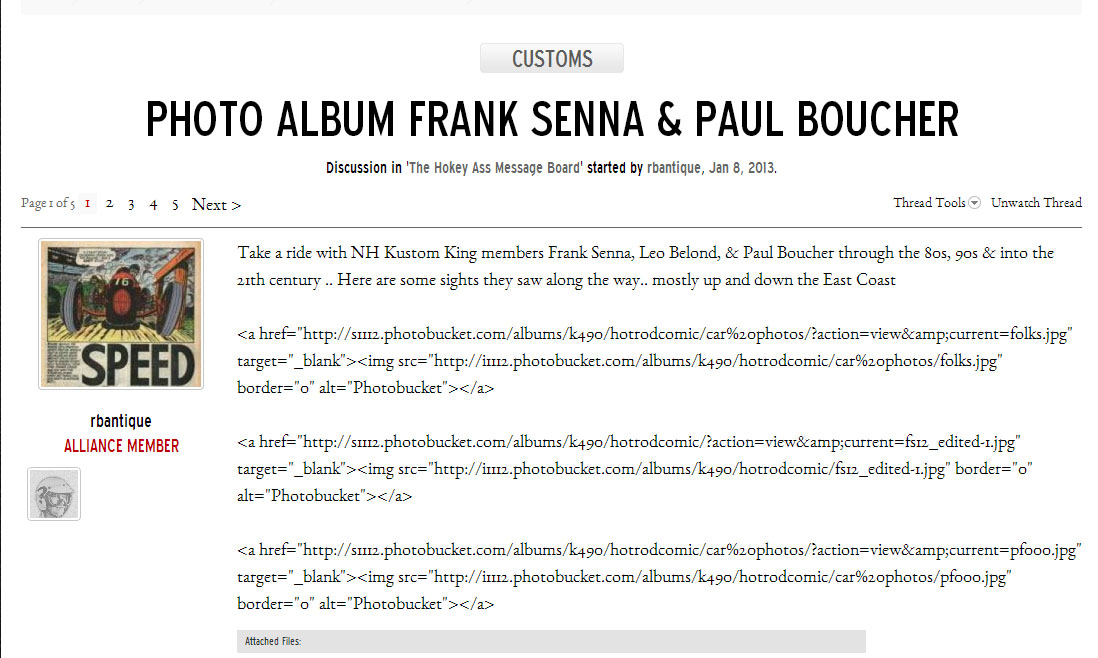Click the CUSTOMS prefix button
This screenshot has width=1098, height=658.
pos(552,59)
